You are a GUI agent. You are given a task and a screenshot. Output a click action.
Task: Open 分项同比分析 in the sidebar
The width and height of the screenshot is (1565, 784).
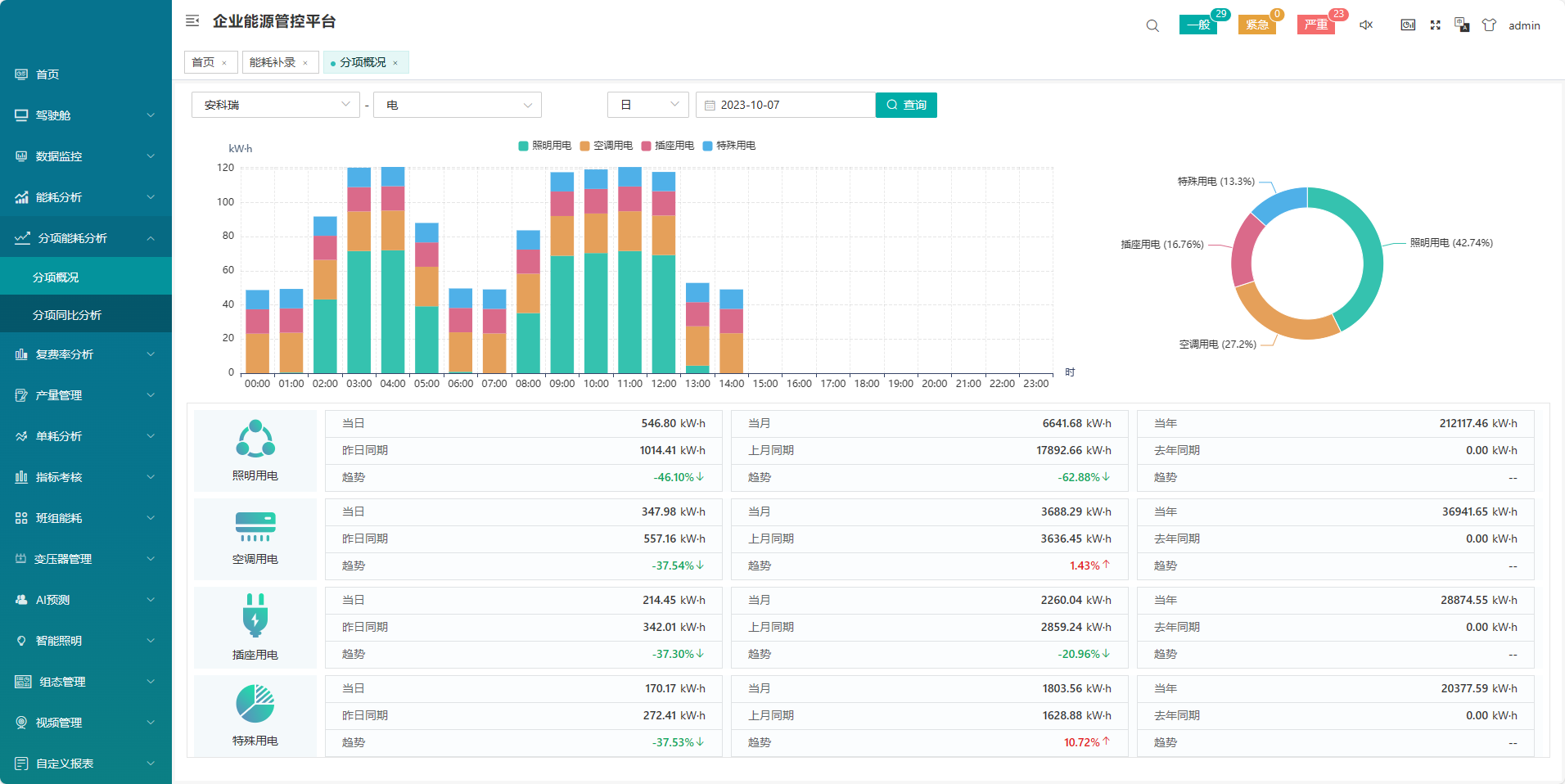coord(67,315)
